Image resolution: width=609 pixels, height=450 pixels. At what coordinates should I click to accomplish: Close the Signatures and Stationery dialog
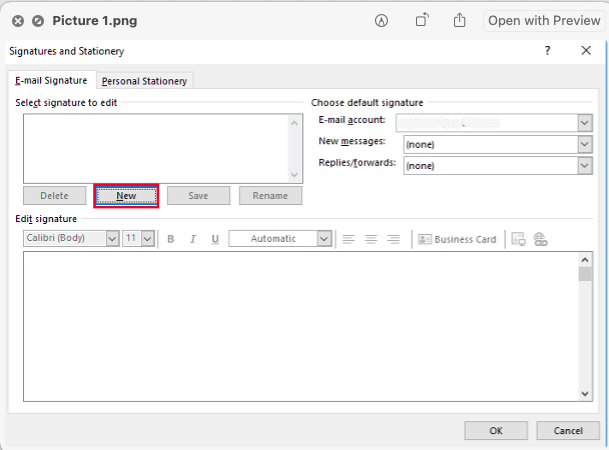(x=586, y=50)
